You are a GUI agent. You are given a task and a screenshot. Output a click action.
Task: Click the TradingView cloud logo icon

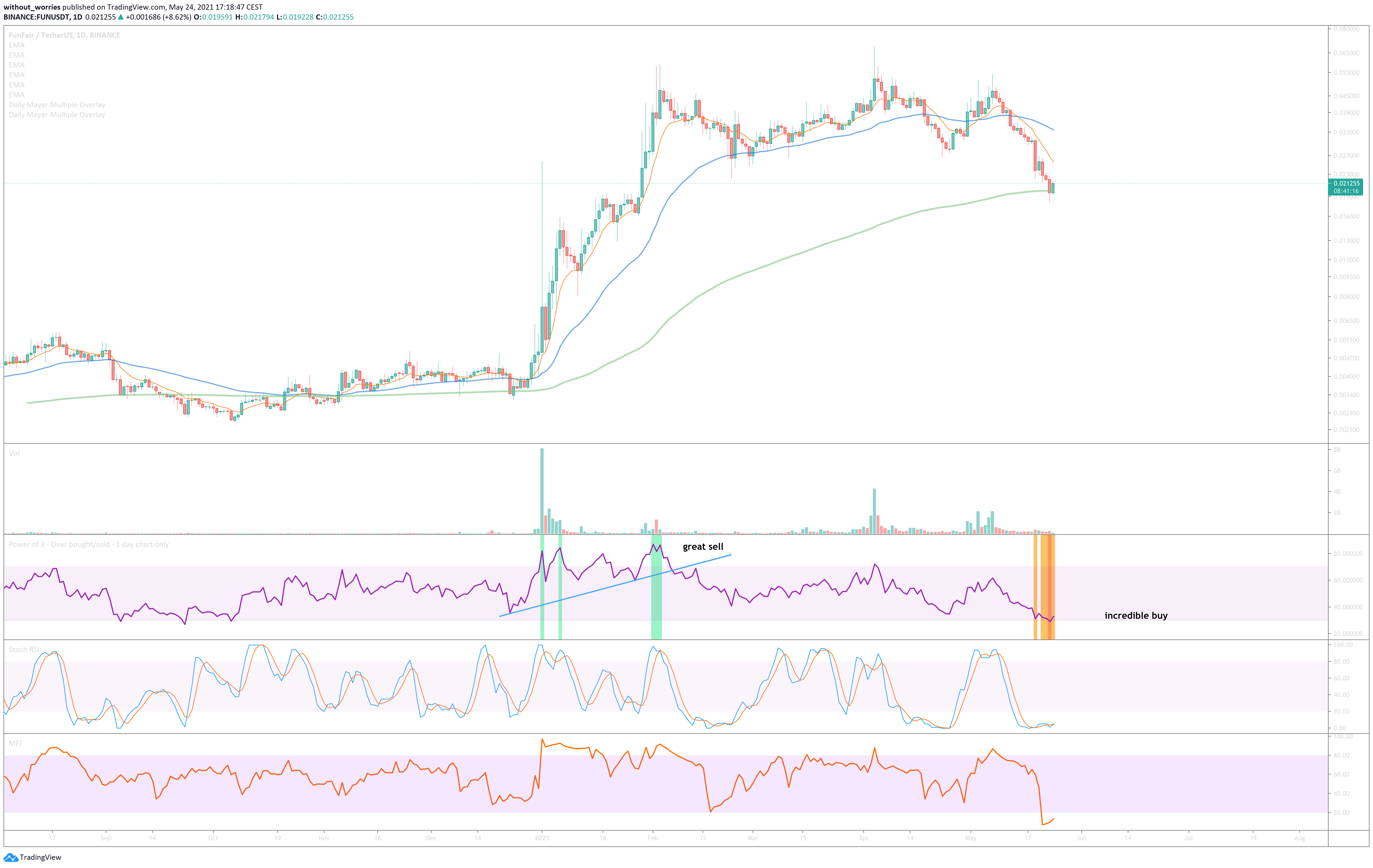11,857
